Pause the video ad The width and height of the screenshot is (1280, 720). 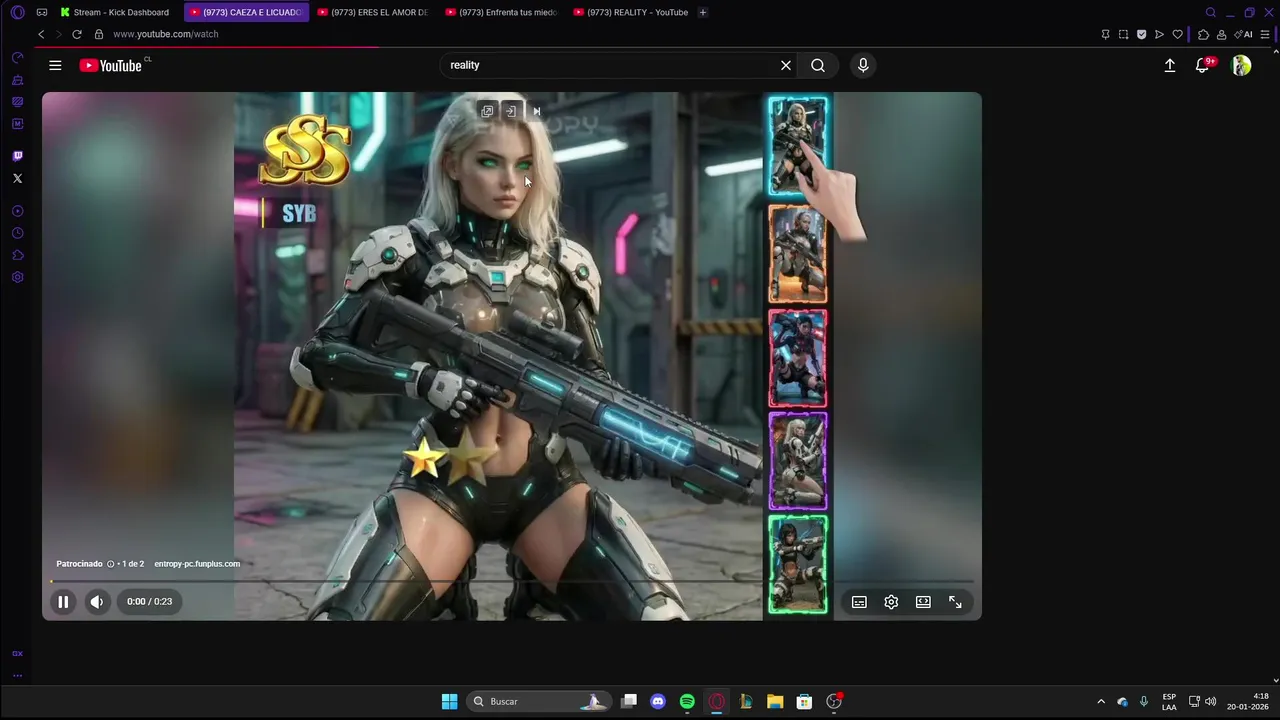(63, 602)
